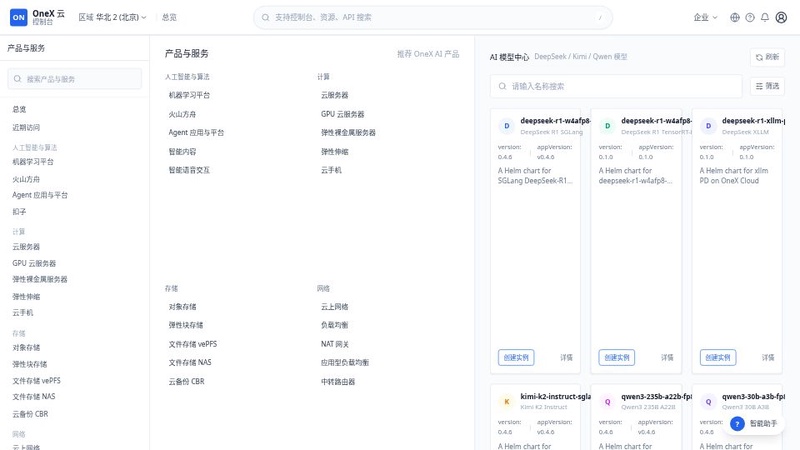Open 文件存储 NAS in the left sidebar
The image size is (800, 450).
coord(34,396)
